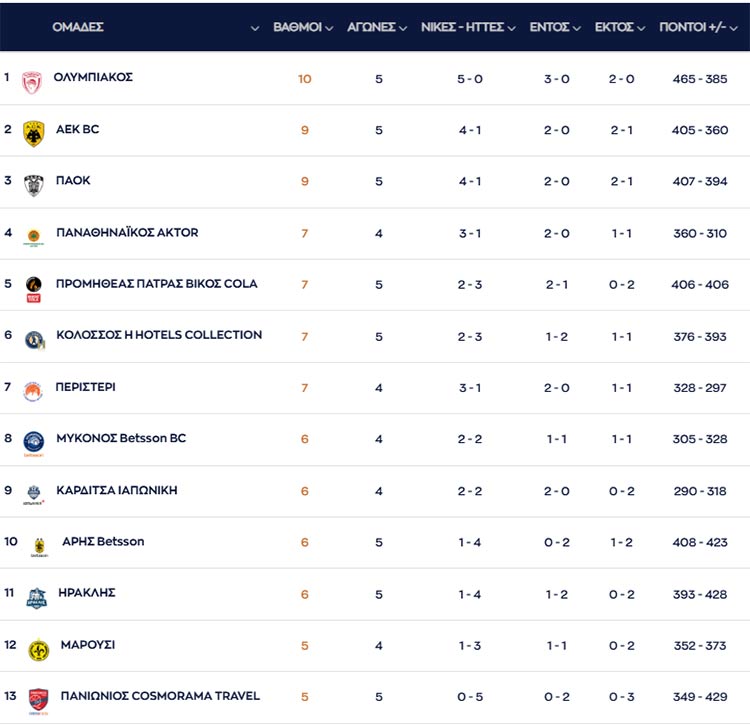Image resolution: width=750 pixels, height=725 pixels.
Task: Click the Panionios Cosmorama Travel logo
Action: pyautogui.click(x=38, y=701)
